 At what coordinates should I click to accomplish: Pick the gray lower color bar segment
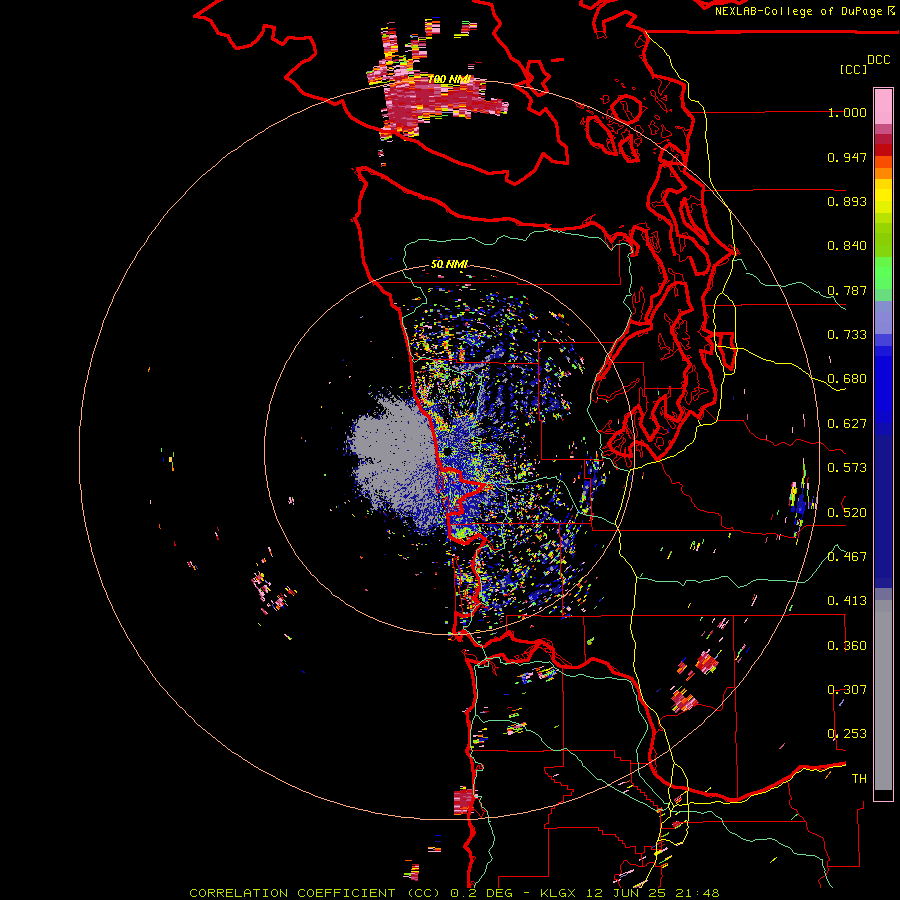click(x=883, y=695)
